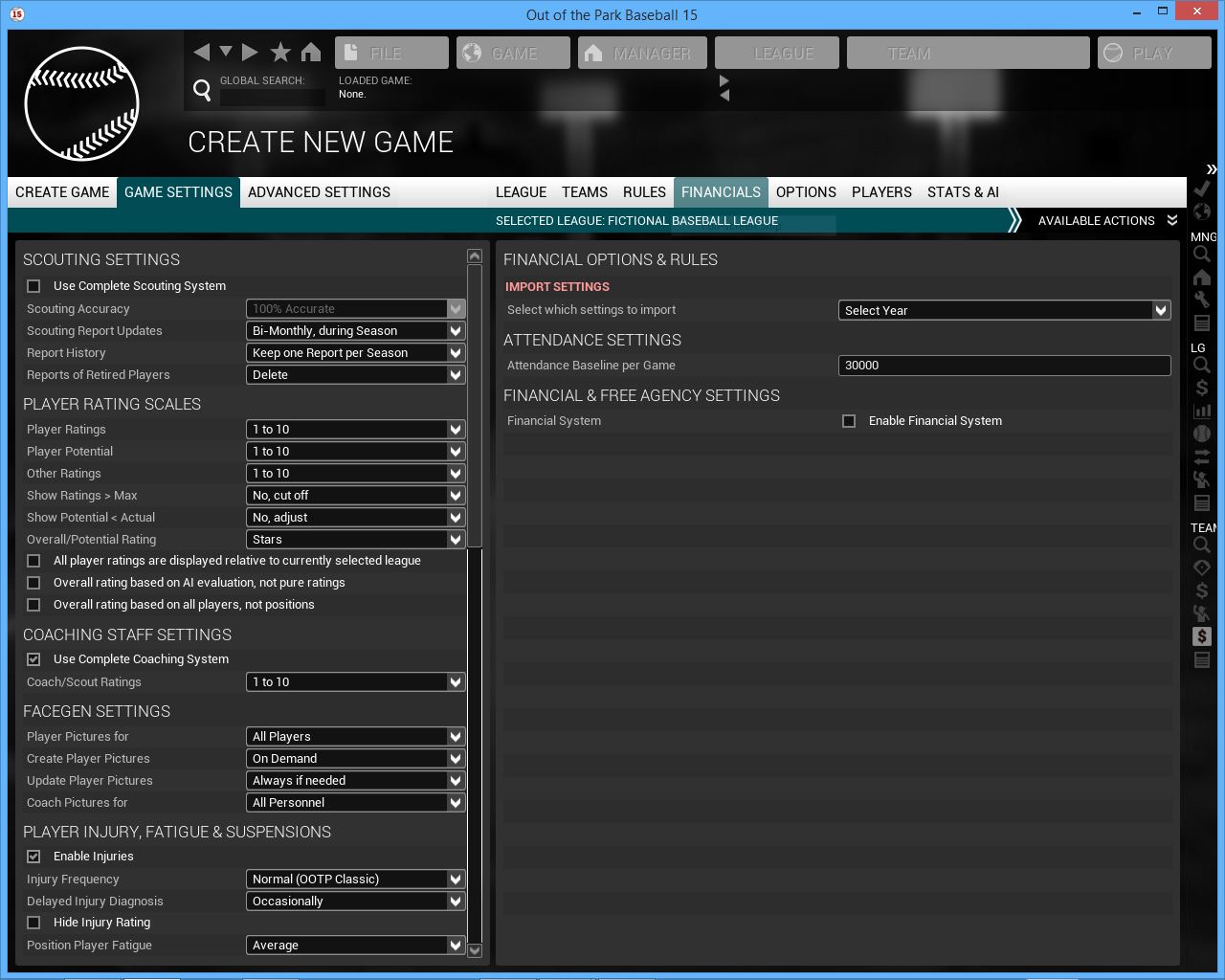The height and width of the screenshot is (980, 1225).
Task: Click the back arrow navigation icon
Action: tap(201, 53)
